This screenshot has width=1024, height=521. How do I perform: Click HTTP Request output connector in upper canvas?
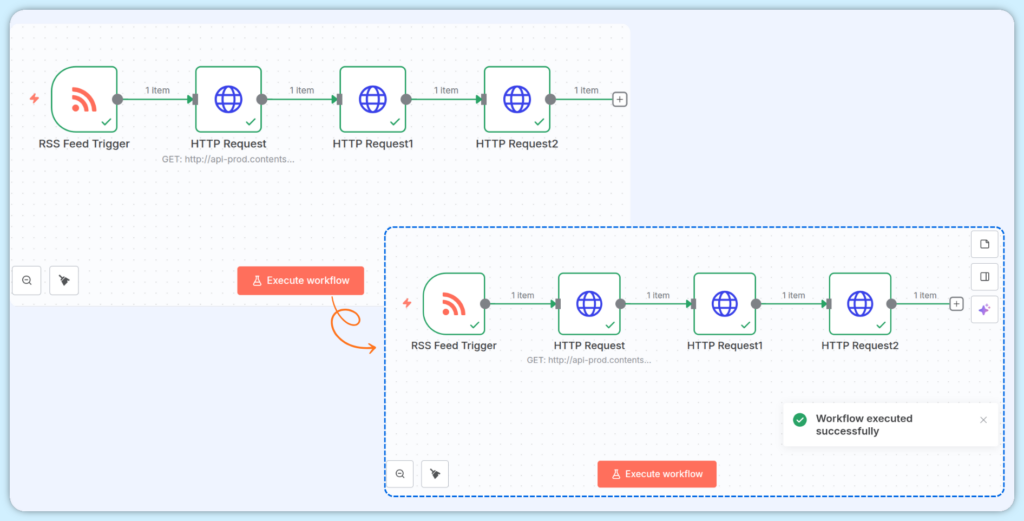tap(262, 99)
